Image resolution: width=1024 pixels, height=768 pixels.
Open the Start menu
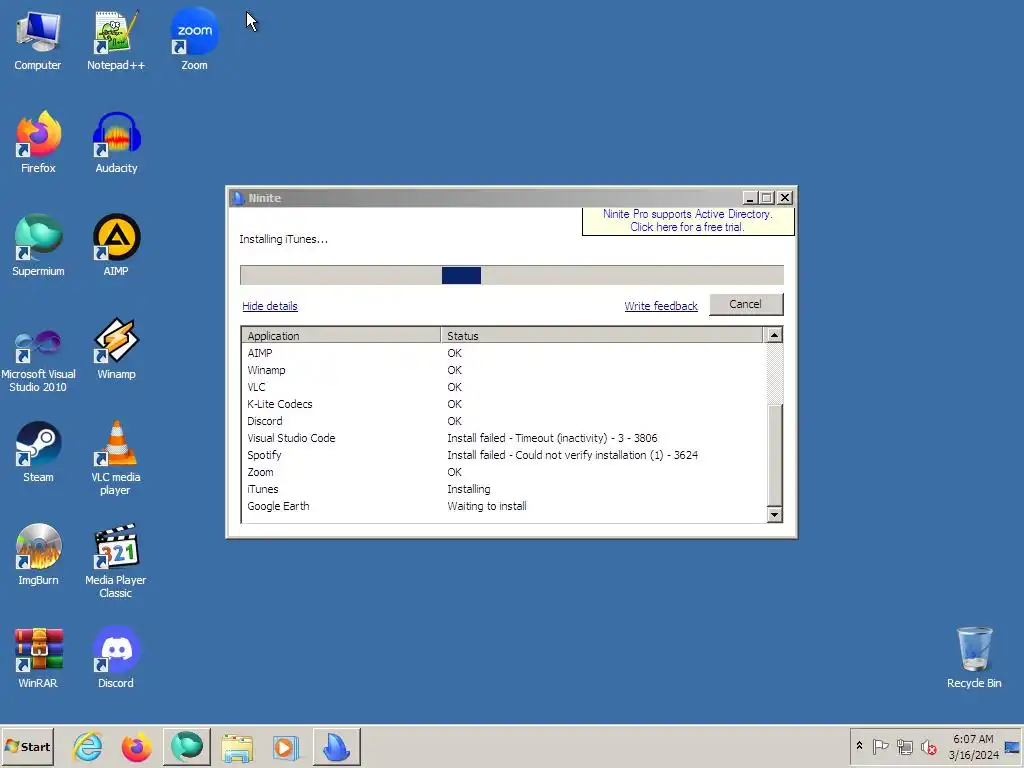point(27,746)
